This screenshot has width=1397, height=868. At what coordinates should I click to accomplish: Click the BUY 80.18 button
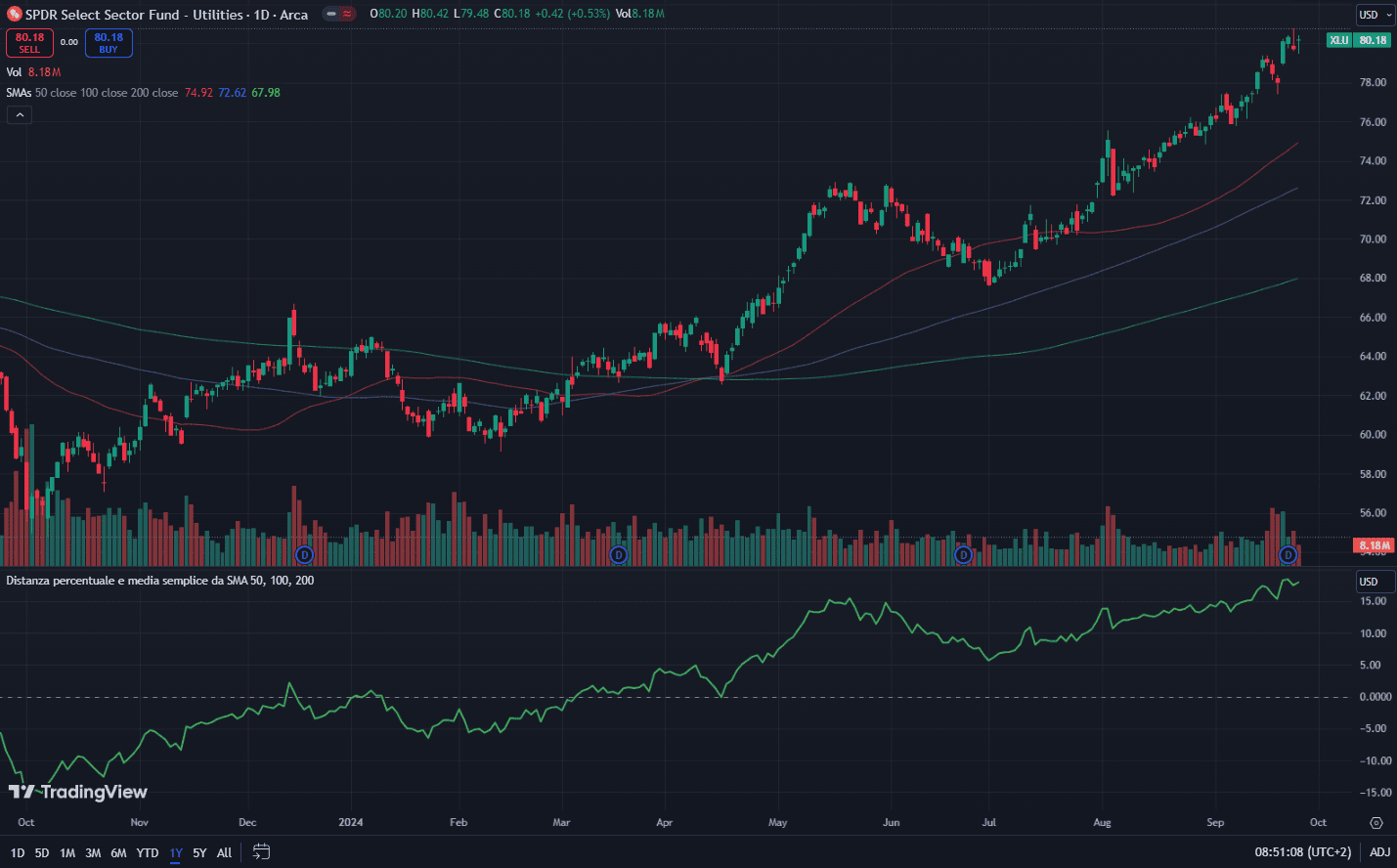pos(109,43)
